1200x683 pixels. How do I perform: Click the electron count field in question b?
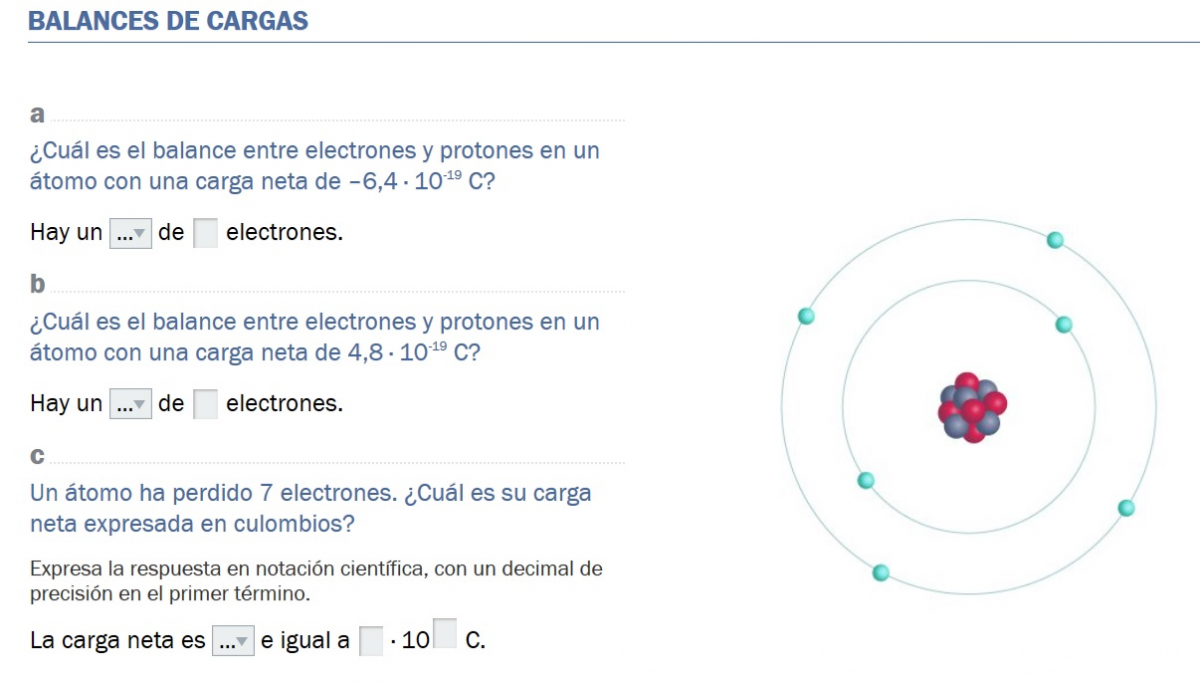pyautogui.click(x=205, y=404)
